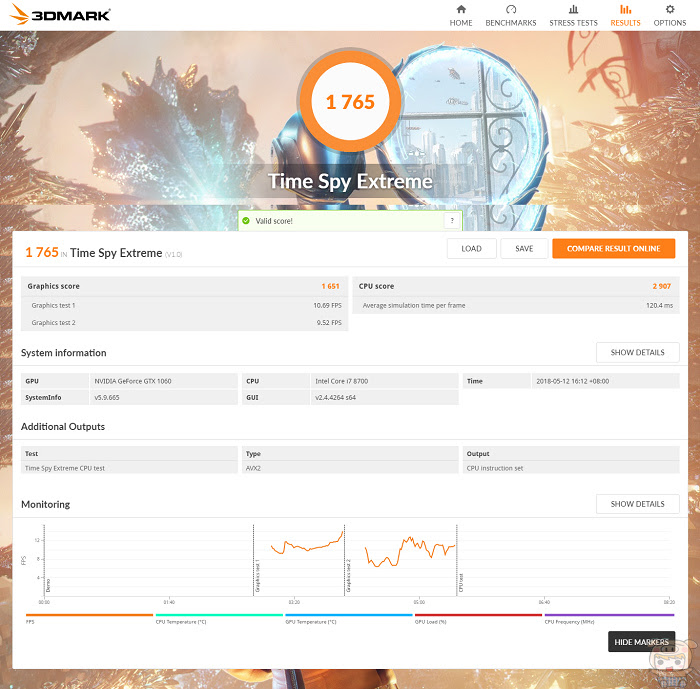This screenshot has width=700, height=689.
Task: Select the Graphics test 2 row
Action: tap(184, 322)
